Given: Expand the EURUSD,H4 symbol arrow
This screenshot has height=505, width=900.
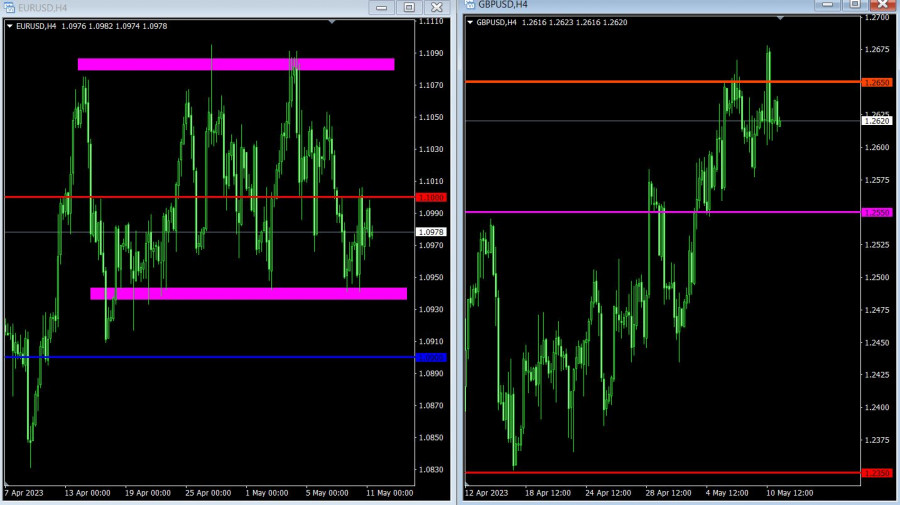Looking at the screenshot, I should tap(10, 26).
